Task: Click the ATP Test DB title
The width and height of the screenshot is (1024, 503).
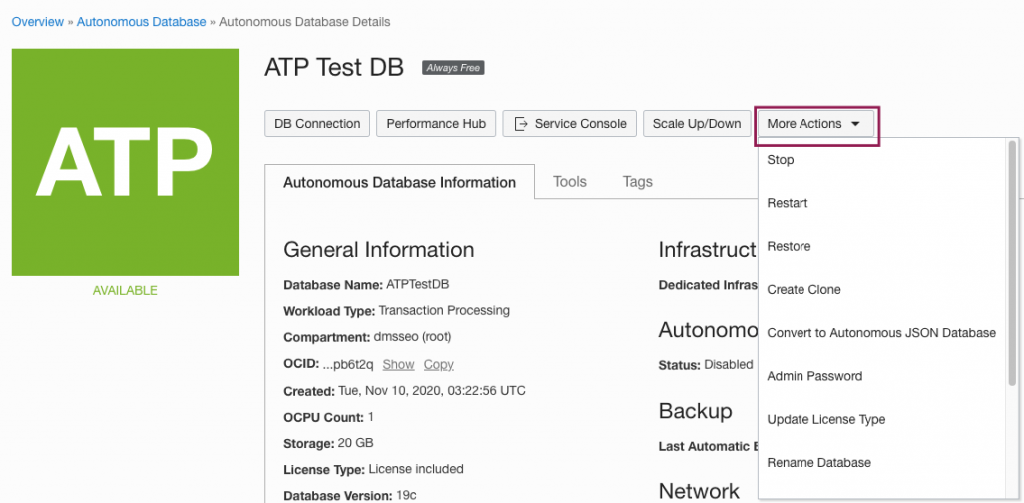Action: tap(334, 67)
